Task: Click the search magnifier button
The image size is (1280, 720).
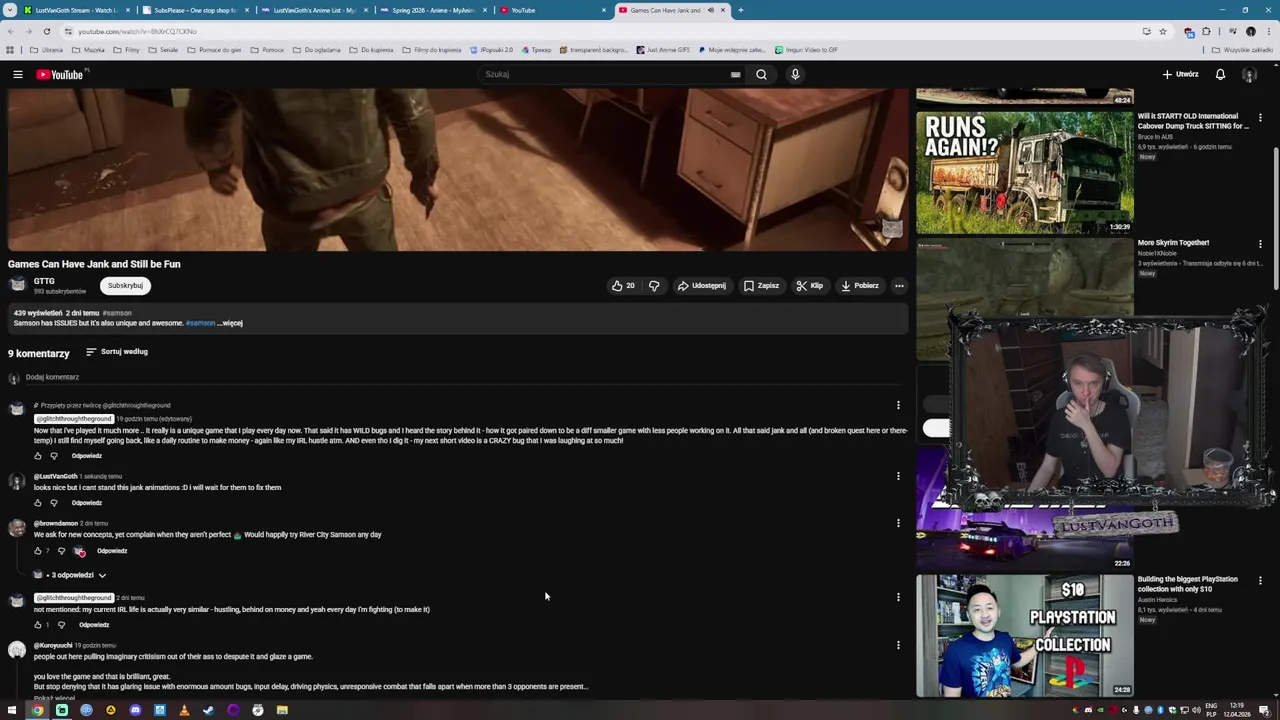Action: coord(761,74)
